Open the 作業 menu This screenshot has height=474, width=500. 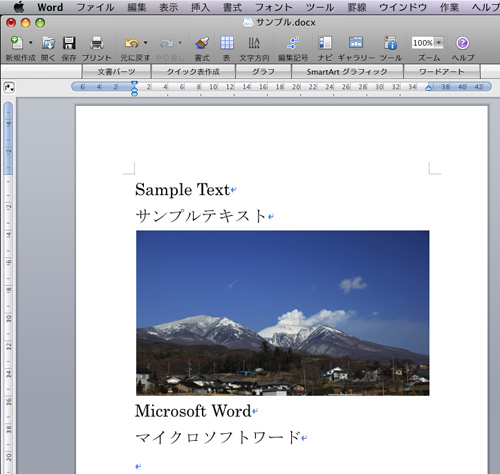449,7
